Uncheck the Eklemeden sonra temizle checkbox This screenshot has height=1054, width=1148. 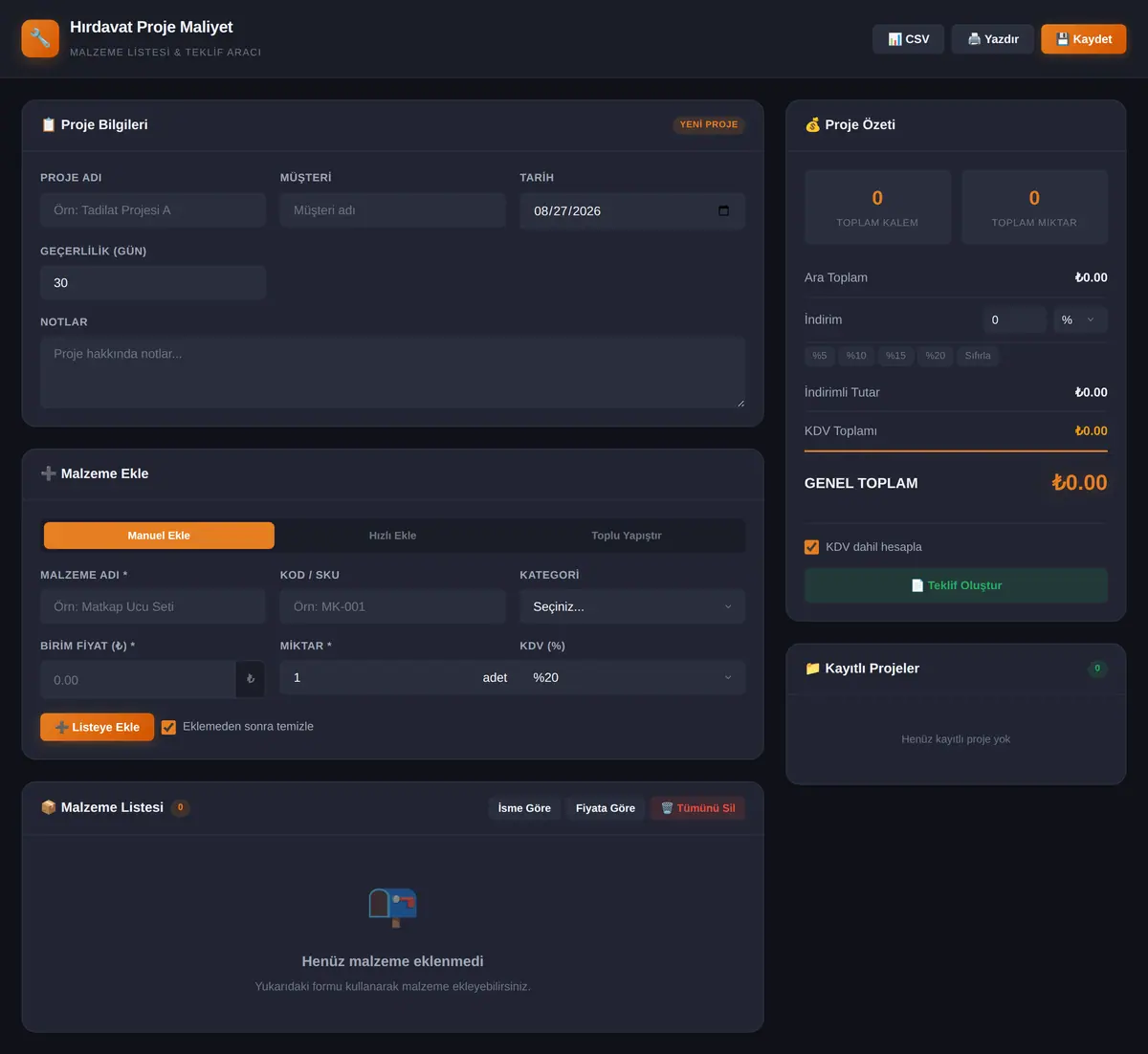pos(168,727)
